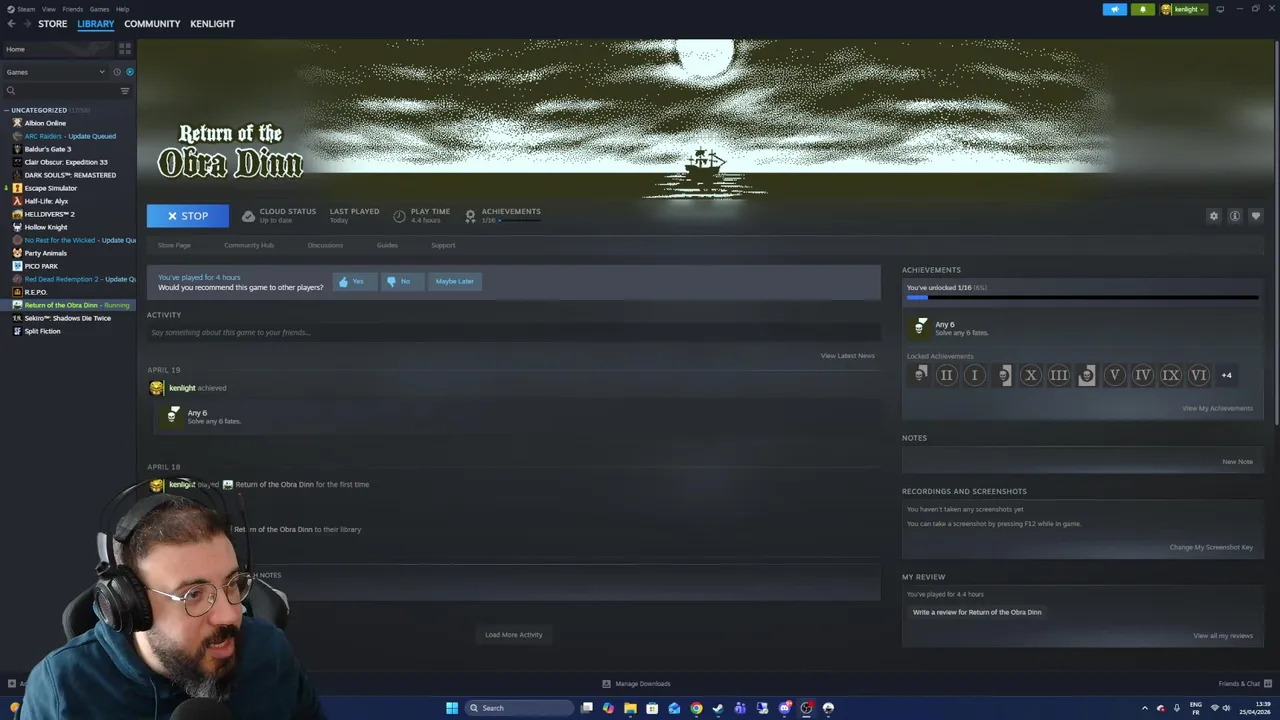Create a New Note
This screenshot has height=720, width=1280.
tap(1237, 462)
